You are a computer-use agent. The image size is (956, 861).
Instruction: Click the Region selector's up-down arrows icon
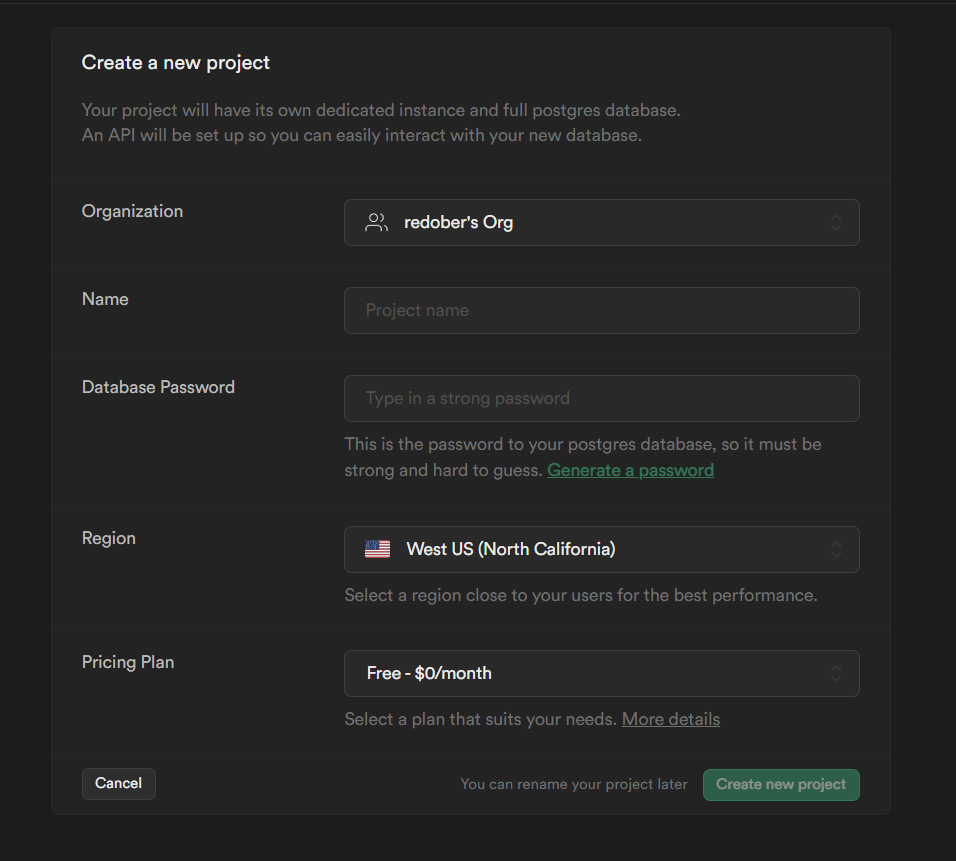pyautogui.click(x=836, y=549)
